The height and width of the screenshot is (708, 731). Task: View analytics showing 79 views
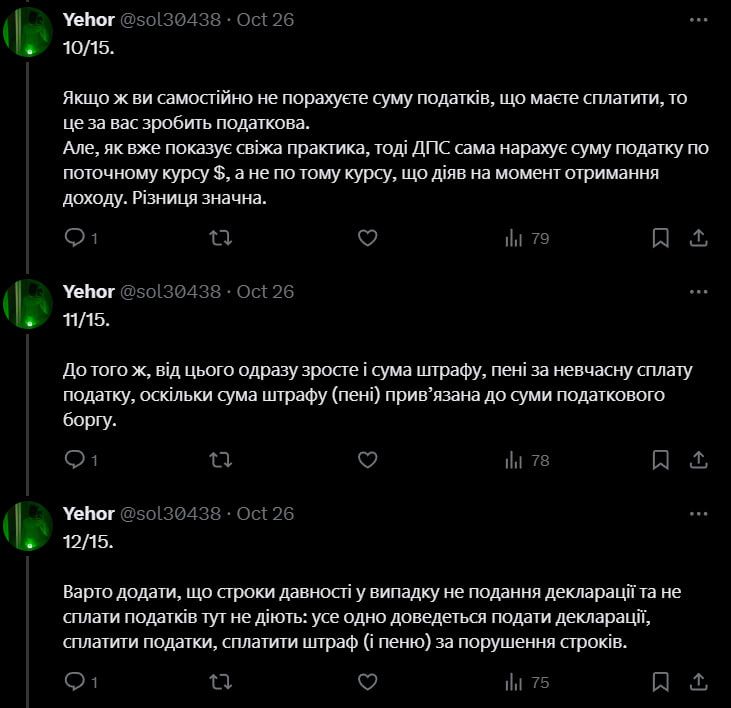pyautogui.click(x=527, y=238)
